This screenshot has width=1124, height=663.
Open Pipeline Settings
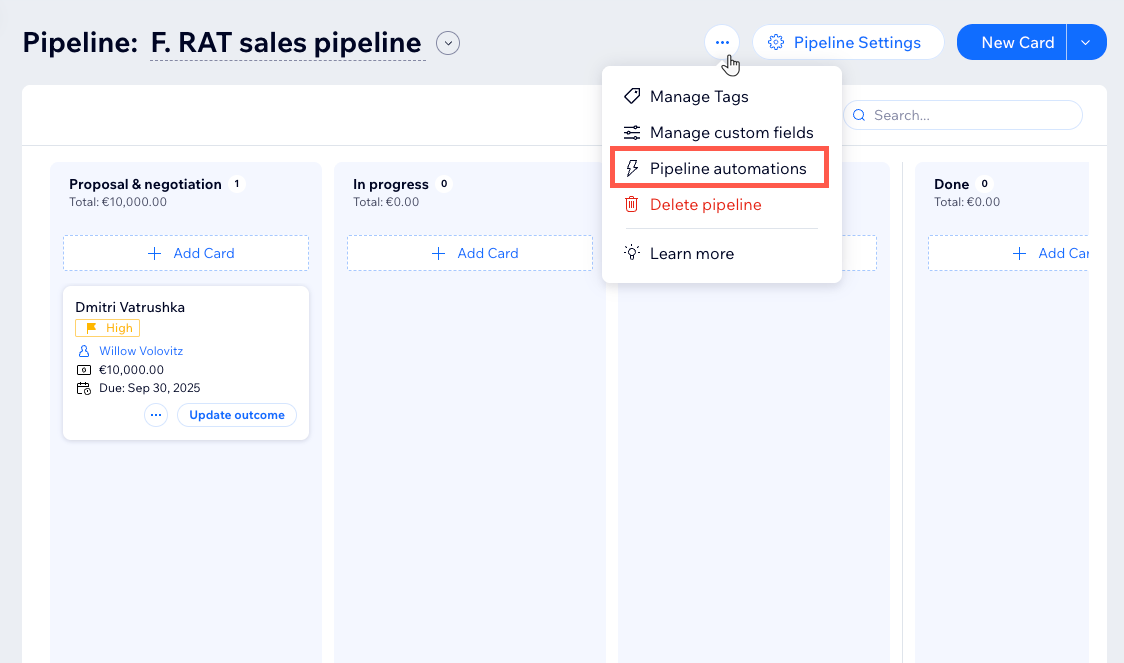pyautogui.click(x=848, y=42)
